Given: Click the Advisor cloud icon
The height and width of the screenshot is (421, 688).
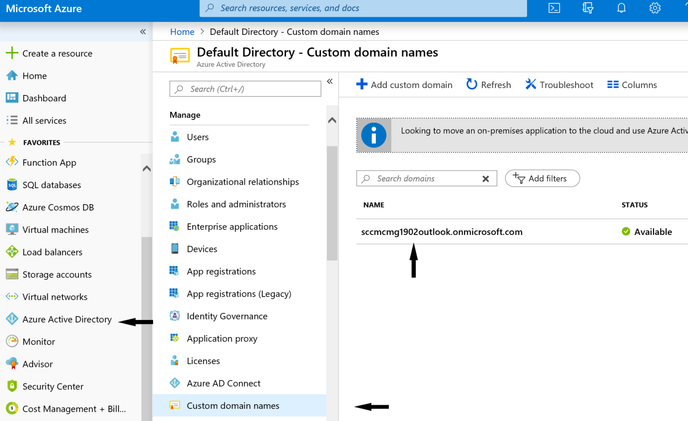Looking at the screenshot, I should (12, 363).
